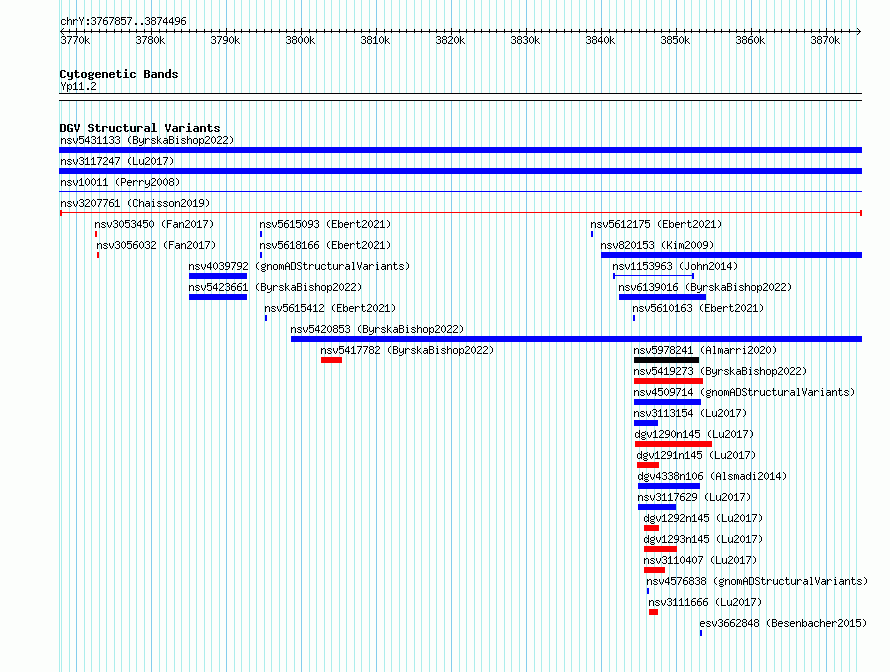Open dgv4338n106 (Alsmadi2014) label
The width and height of the screenshot is (890, 672).
tap(712, 476)
